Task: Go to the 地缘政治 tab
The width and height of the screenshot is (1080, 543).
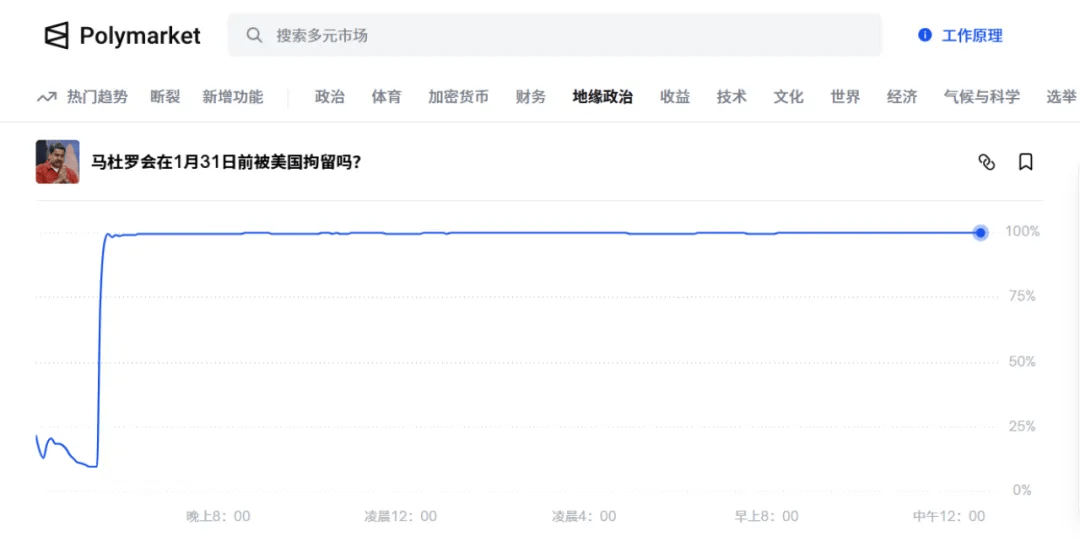Action: coord(602,97)
